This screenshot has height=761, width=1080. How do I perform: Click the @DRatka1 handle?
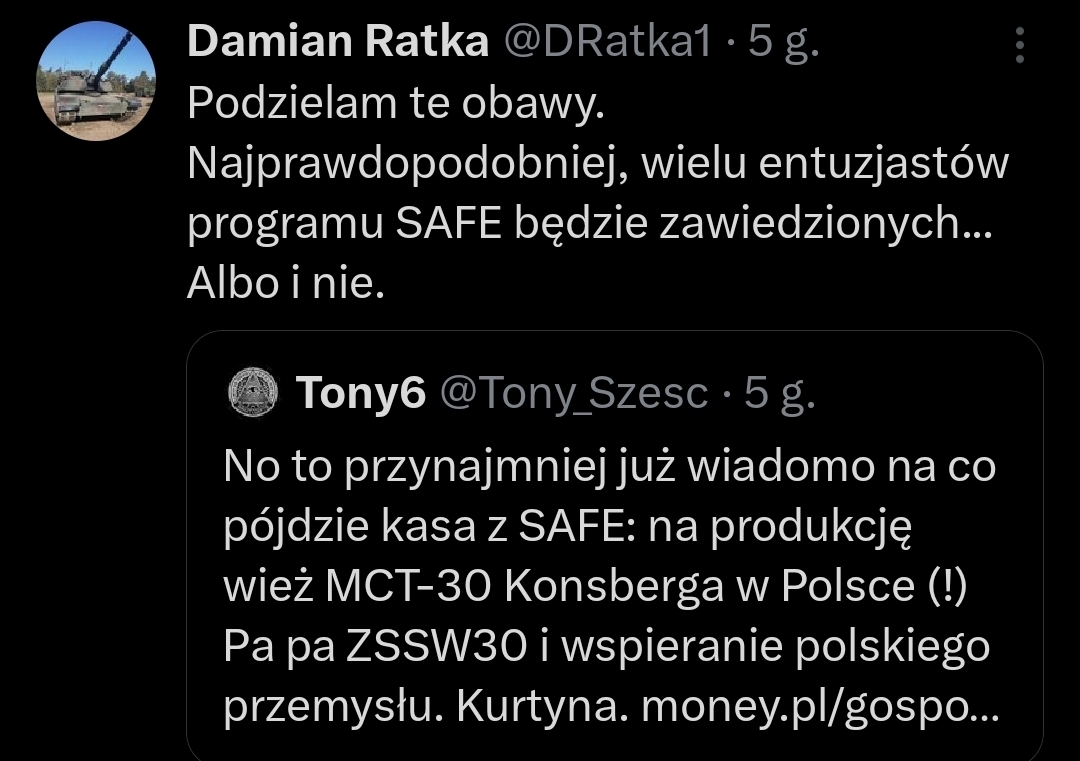pyautogui.click(x=606, y=42)
